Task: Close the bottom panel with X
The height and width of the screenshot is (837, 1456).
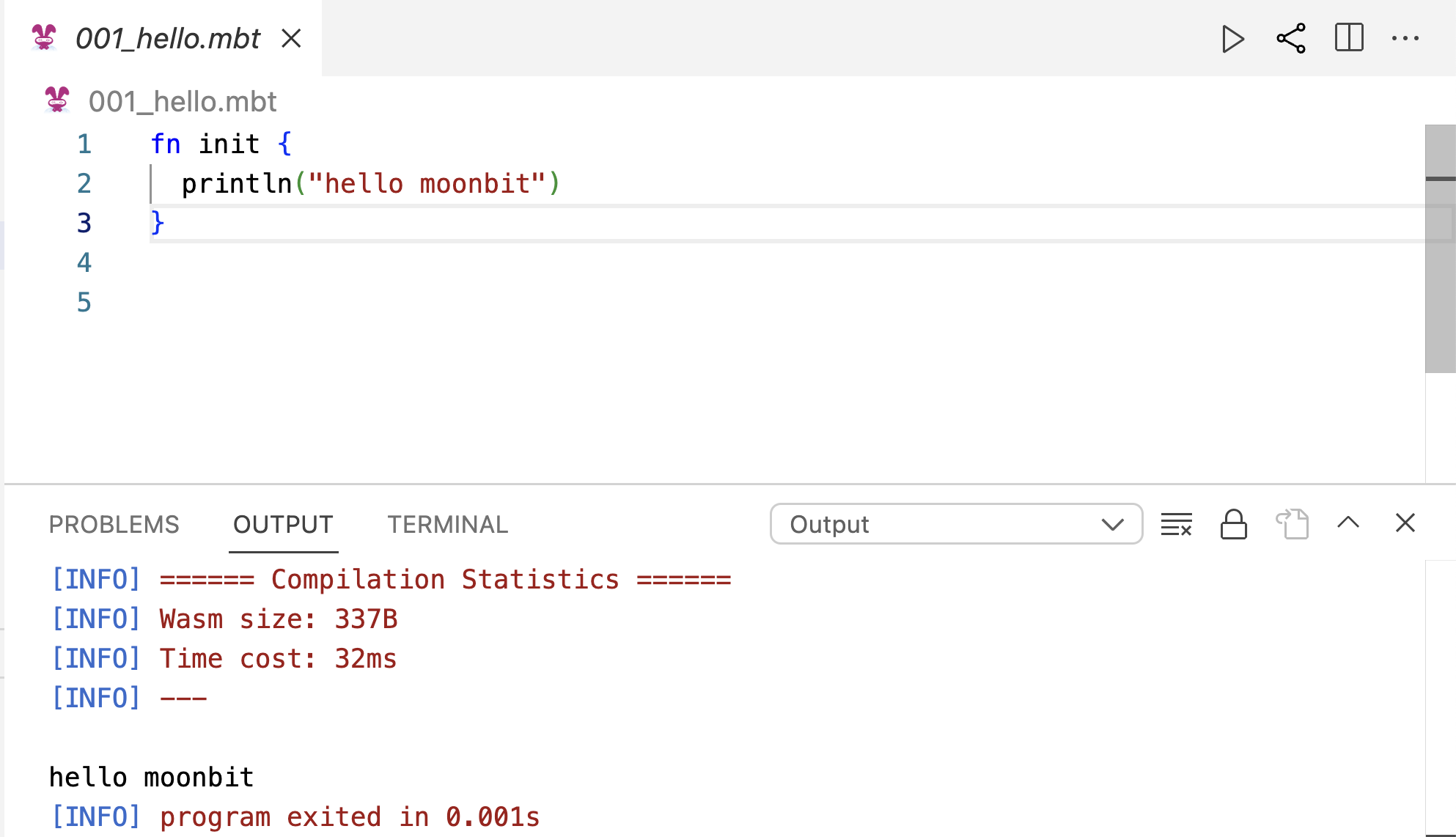Action: pyautogui.click(x=1405, y=523)
